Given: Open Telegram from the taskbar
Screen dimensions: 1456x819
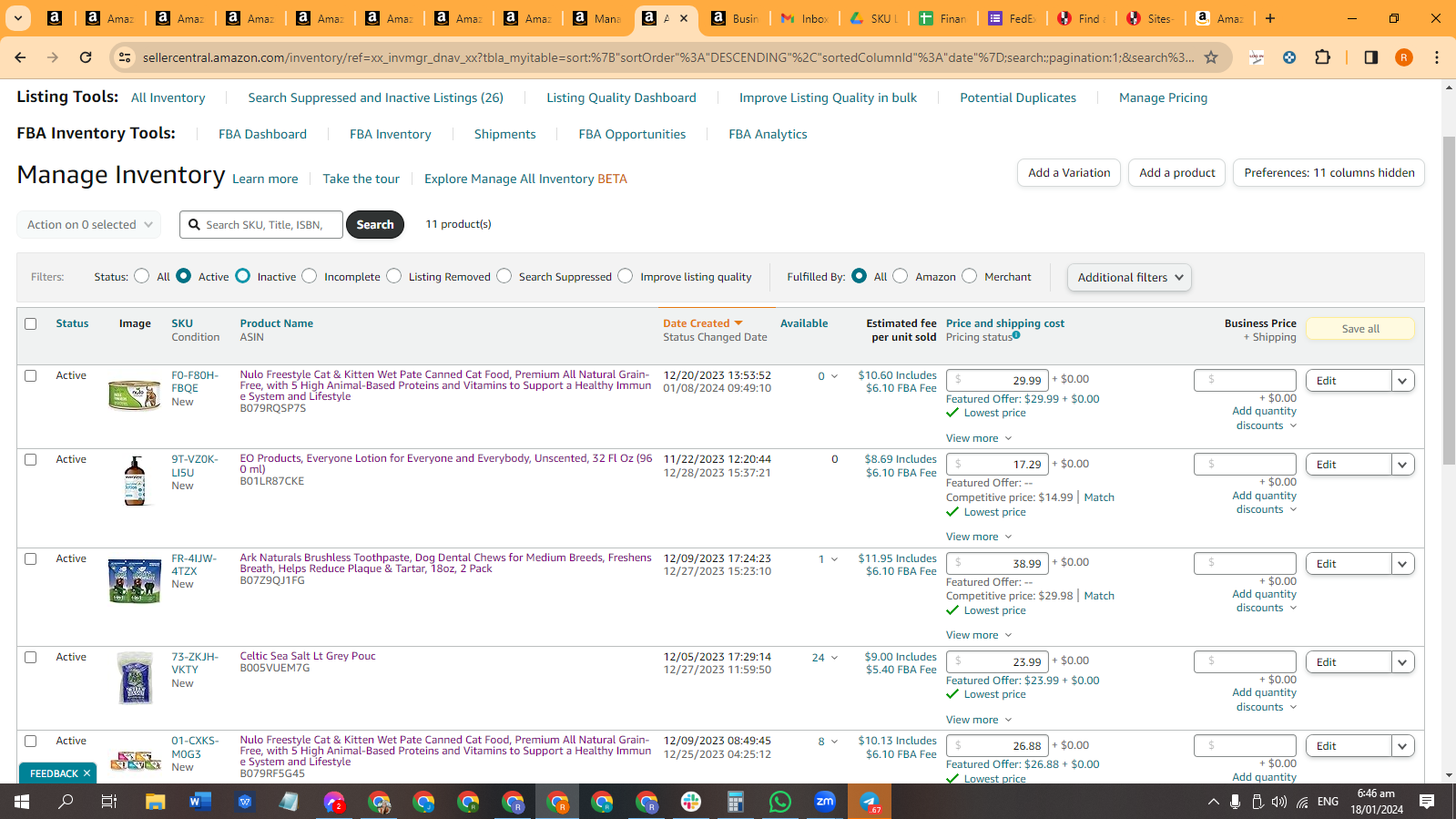Looking at the screenshot, I should pyautogui.click(x=870, y=802).
